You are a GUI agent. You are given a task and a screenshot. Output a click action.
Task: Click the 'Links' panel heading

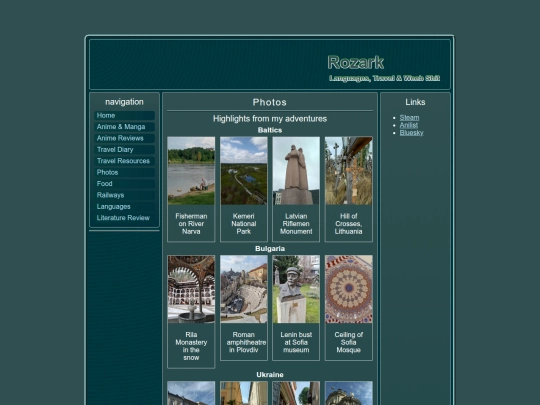(415, 102)
